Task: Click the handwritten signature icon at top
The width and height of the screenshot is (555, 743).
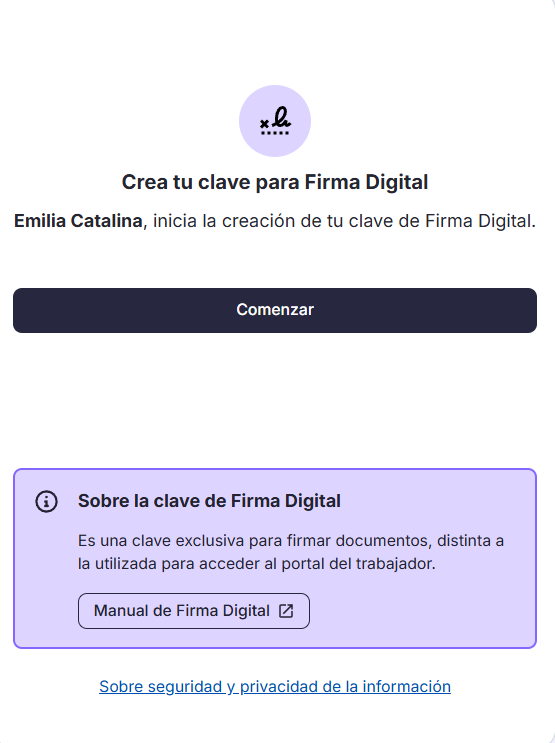Action: pos(275,121)
